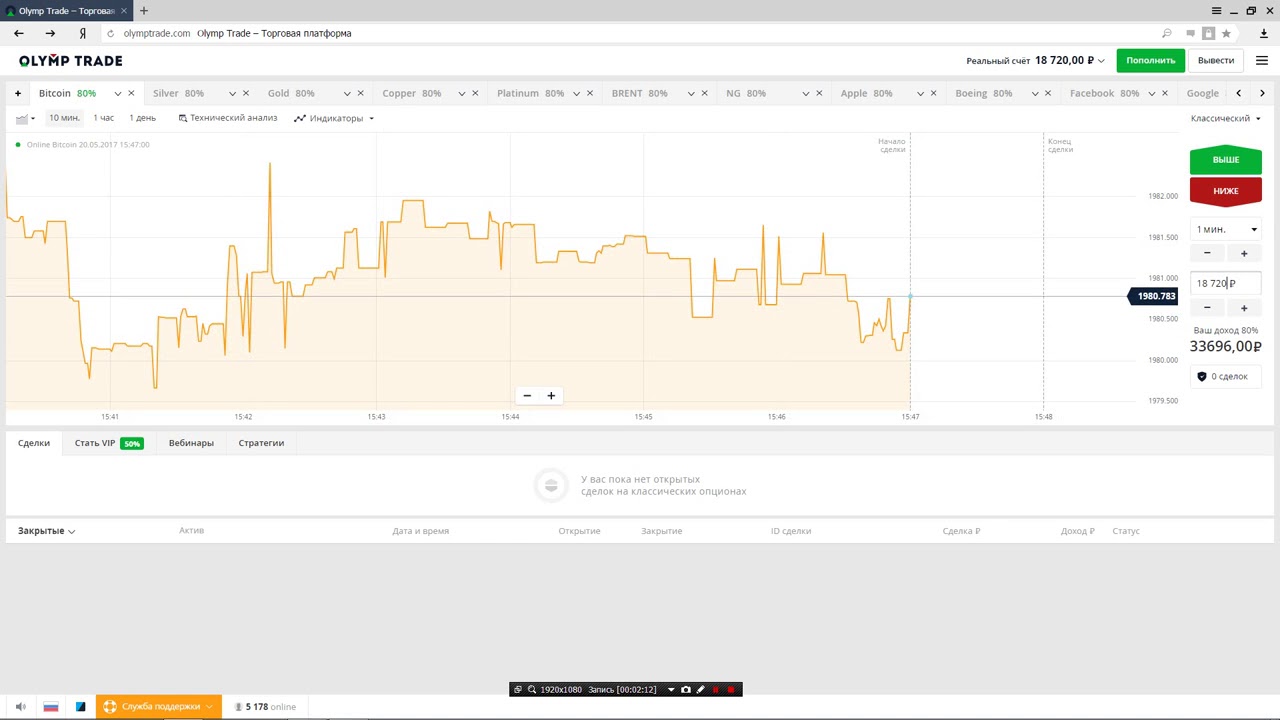Viewport: 1280px width, 720px height.
Task: Select 1 день timeframe
Action: coord(142,118)
